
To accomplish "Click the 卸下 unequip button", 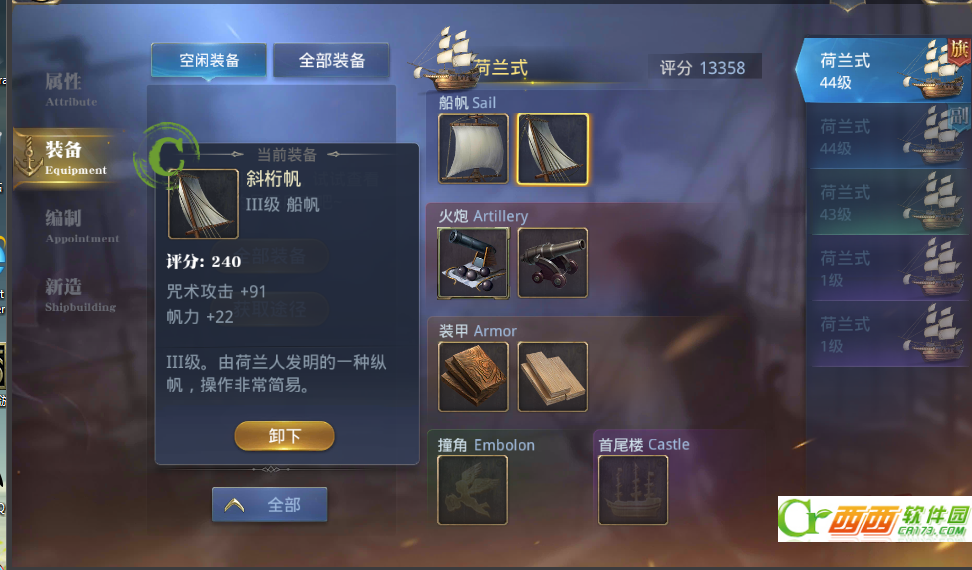I will (285, 436).
